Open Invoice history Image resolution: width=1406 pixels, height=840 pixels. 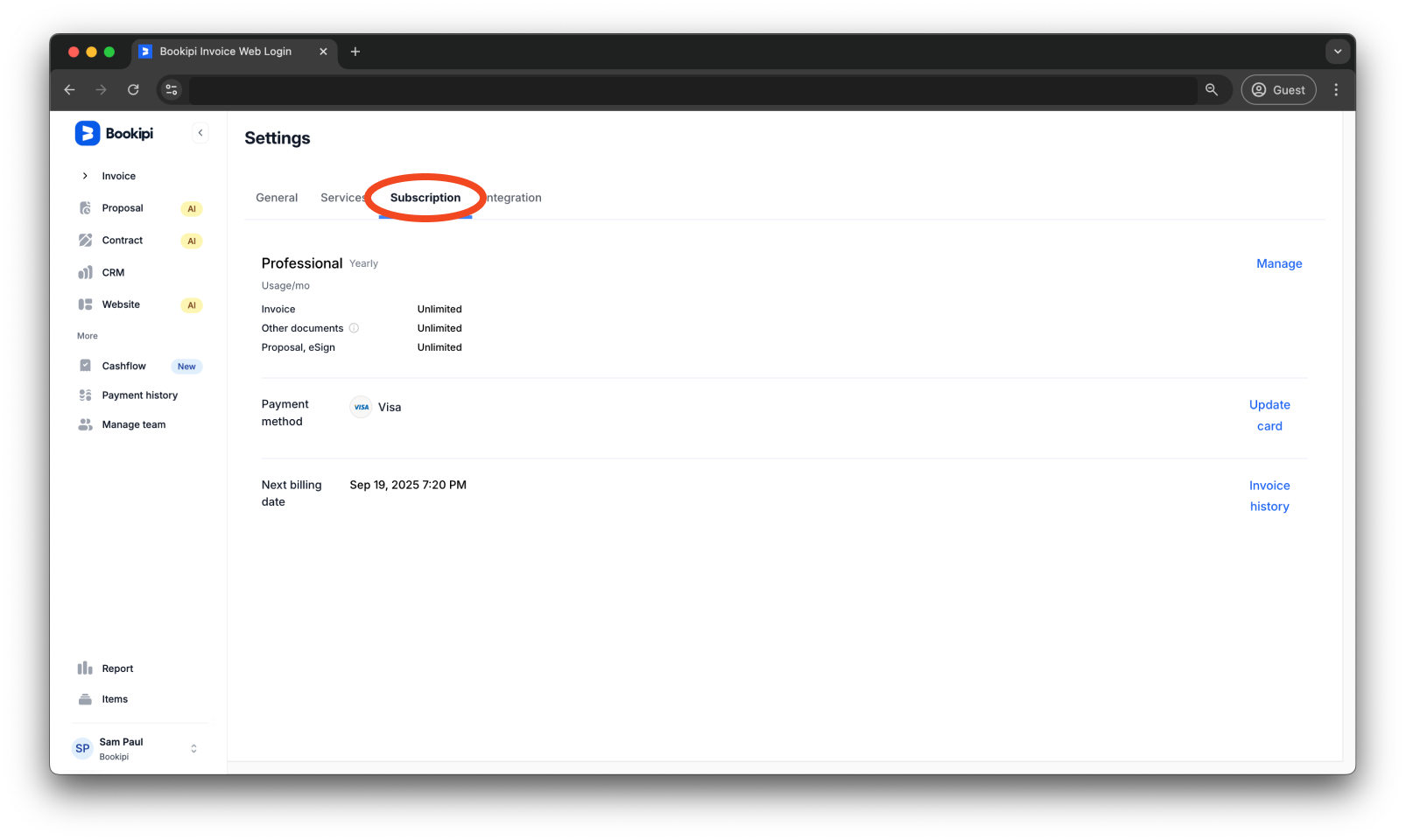1269,495
